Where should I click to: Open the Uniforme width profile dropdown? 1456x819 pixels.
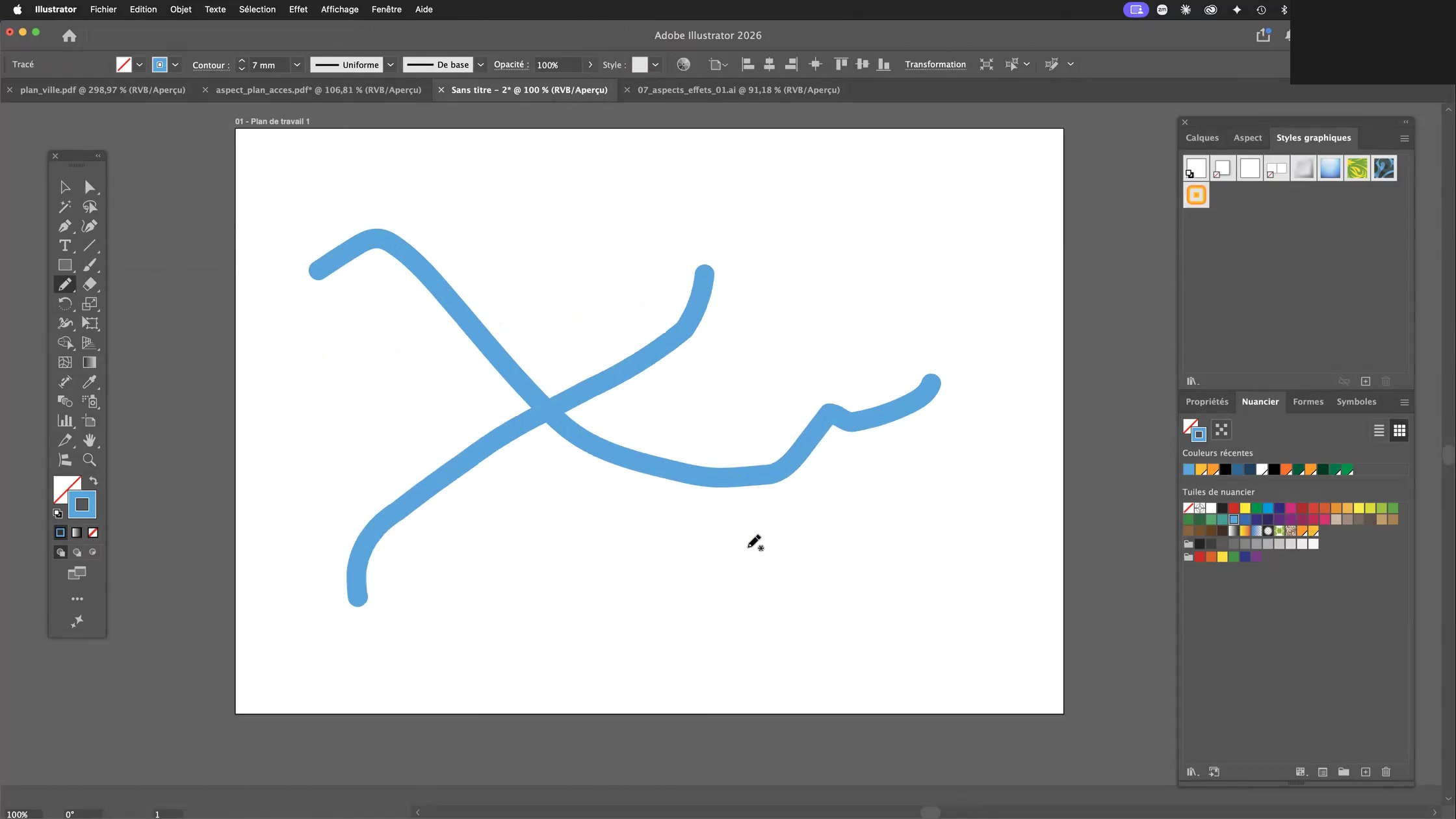[x=391, y=65]
